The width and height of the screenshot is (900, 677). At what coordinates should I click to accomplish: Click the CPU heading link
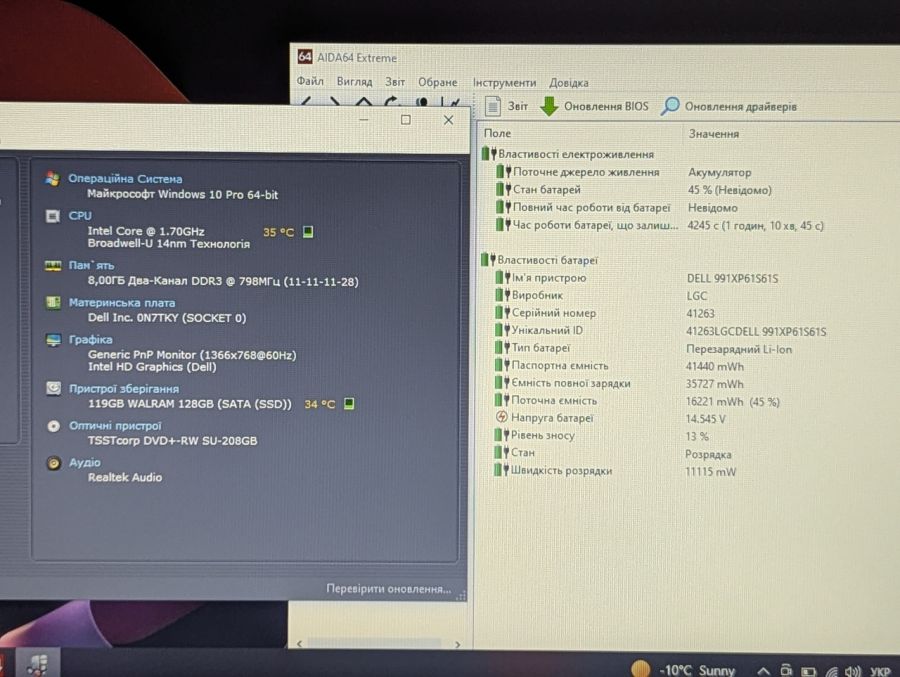click(80, 215)
